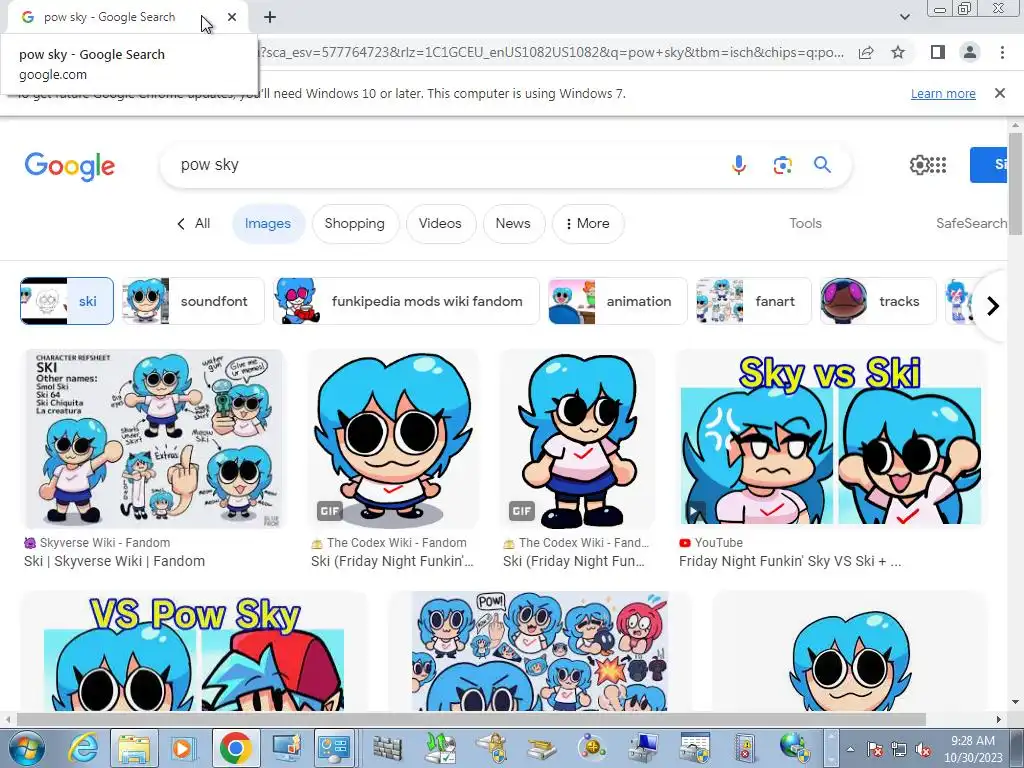Expand the More search filters menu
This screenshot has height=768, width=1024.
pyautogui.click(x=588, y=223)
